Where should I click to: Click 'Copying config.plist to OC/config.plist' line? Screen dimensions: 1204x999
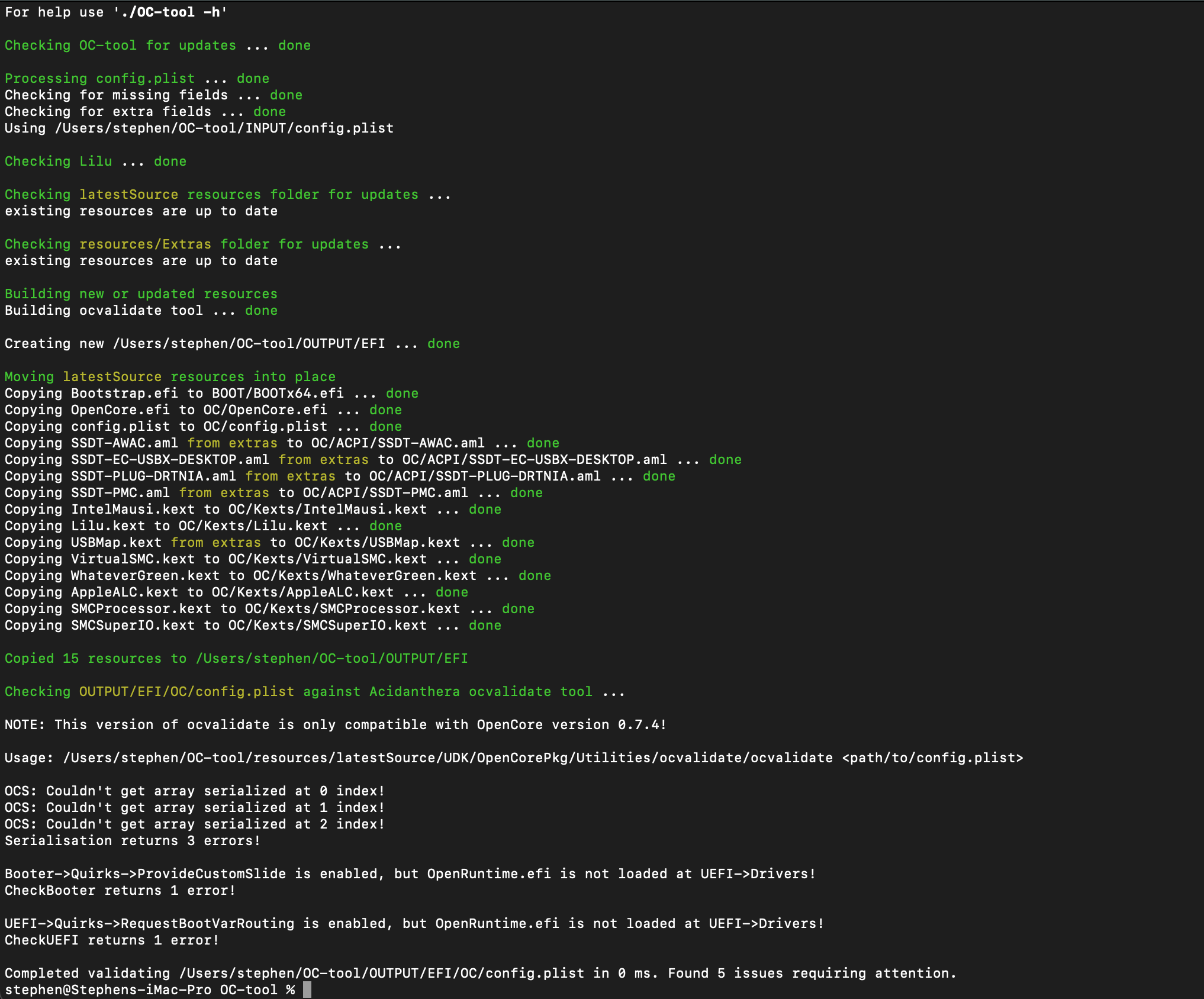pyautogui.click(x=203, y=426)
